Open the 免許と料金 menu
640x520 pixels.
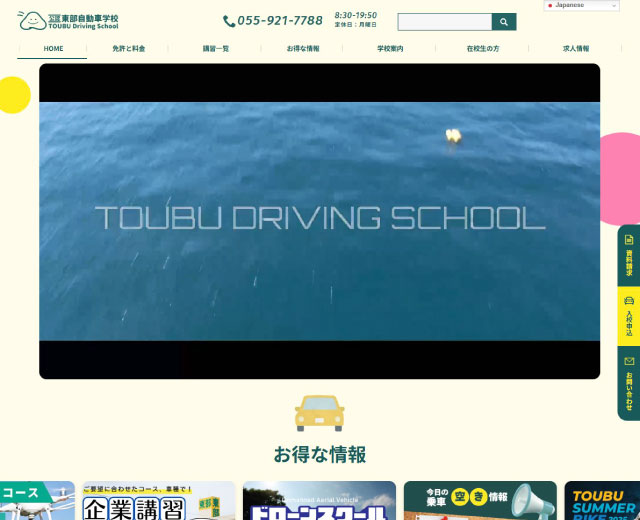tap(129, 49)
